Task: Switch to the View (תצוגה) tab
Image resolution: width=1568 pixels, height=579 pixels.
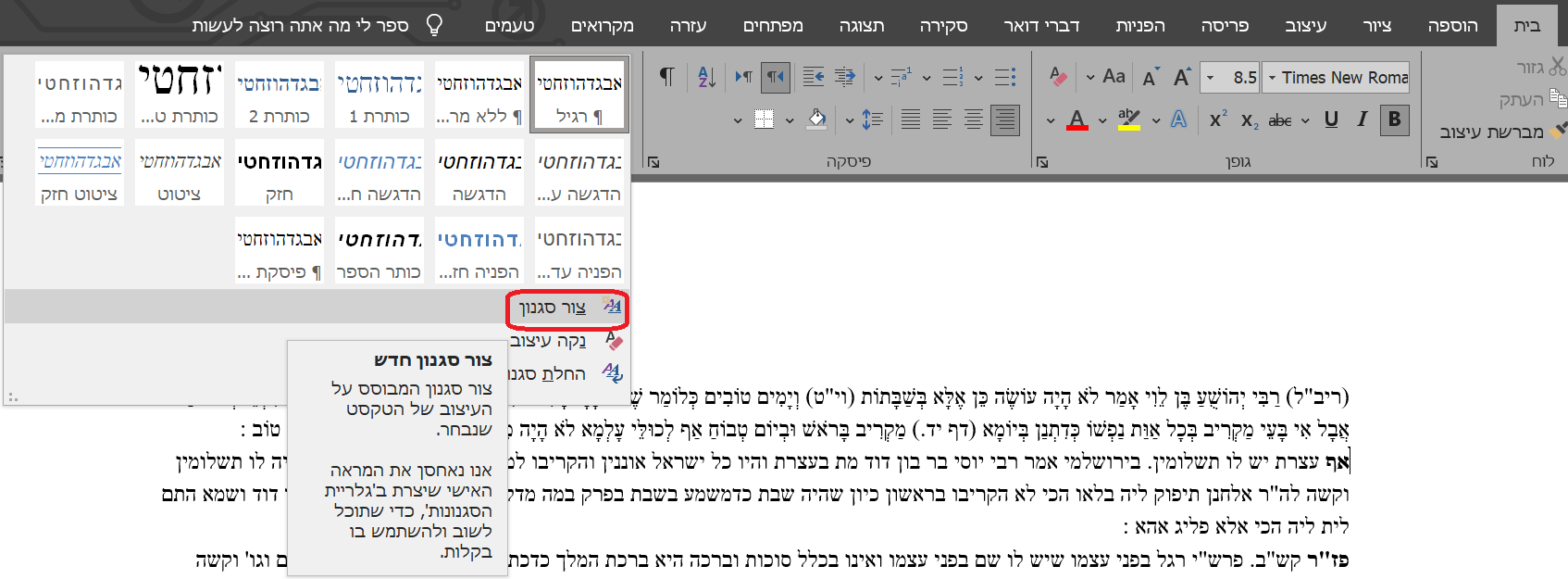Action: point(862,25)
